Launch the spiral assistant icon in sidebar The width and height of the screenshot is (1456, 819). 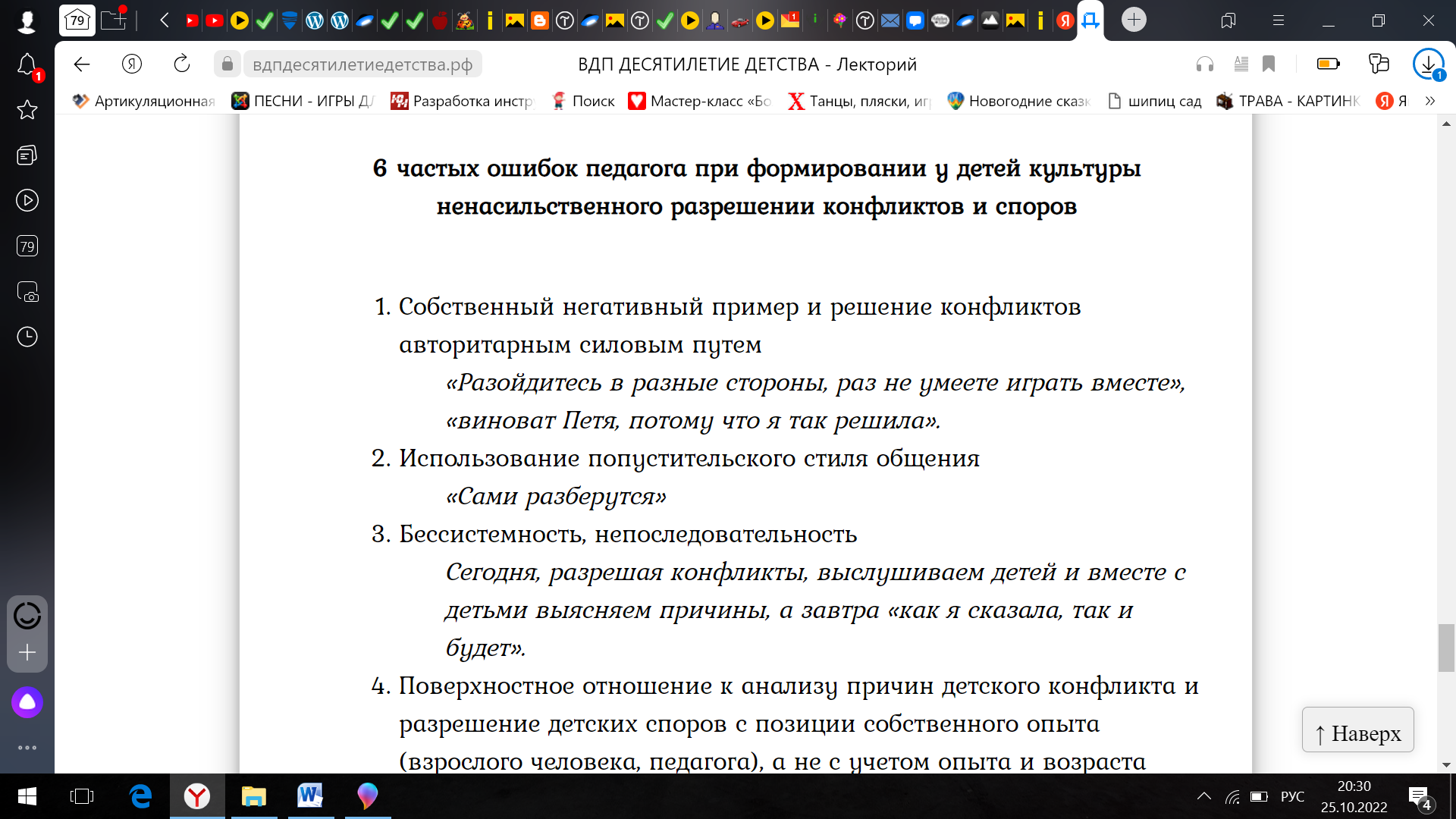pyautogui.click(x=27, y=615)
